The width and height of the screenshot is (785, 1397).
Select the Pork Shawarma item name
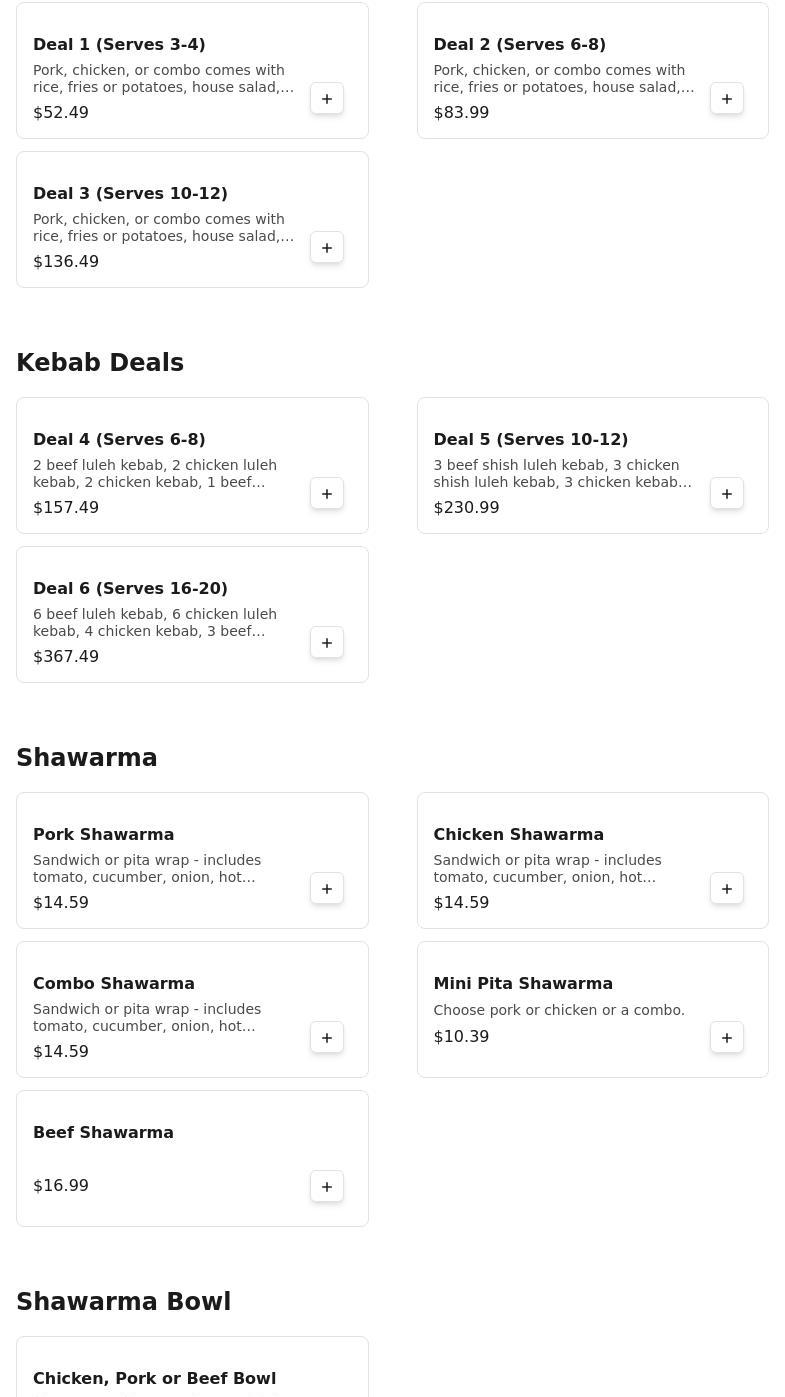(103, 835)
